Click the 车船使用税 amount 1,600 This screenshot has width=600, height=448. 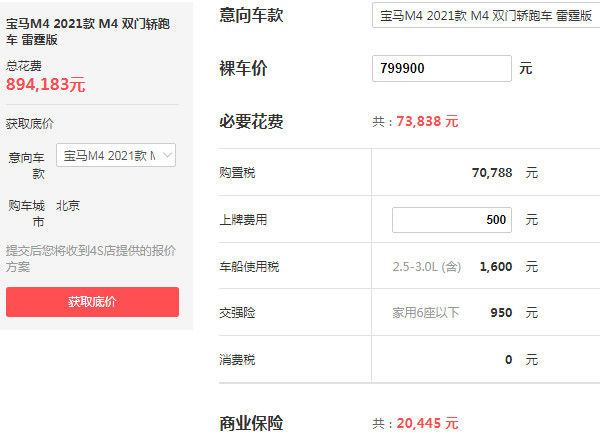[496, 267]
